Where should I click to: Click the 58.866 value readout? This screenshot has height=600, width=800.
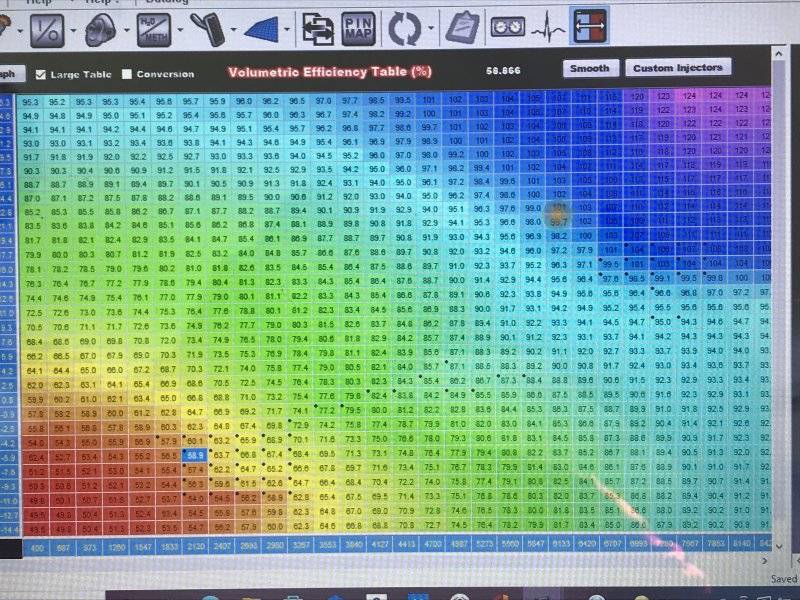point(503,71)
